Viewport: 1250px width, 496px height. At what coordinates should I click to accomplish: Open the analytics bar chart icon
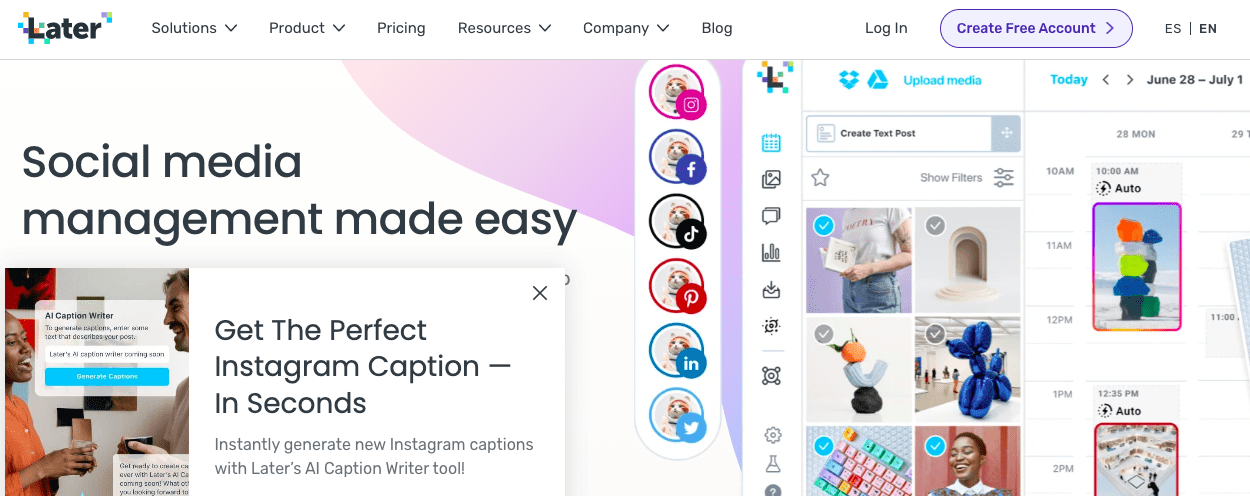[x=771, y=252]
